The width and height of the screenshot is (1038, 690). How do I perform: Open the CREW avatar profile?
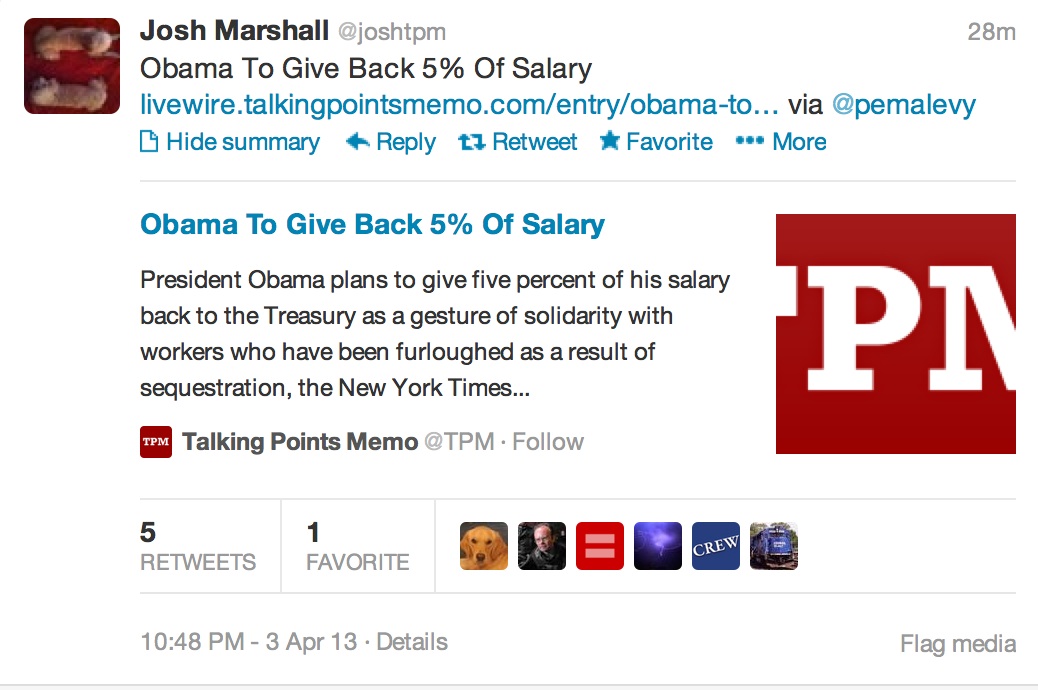click(716, 546)
